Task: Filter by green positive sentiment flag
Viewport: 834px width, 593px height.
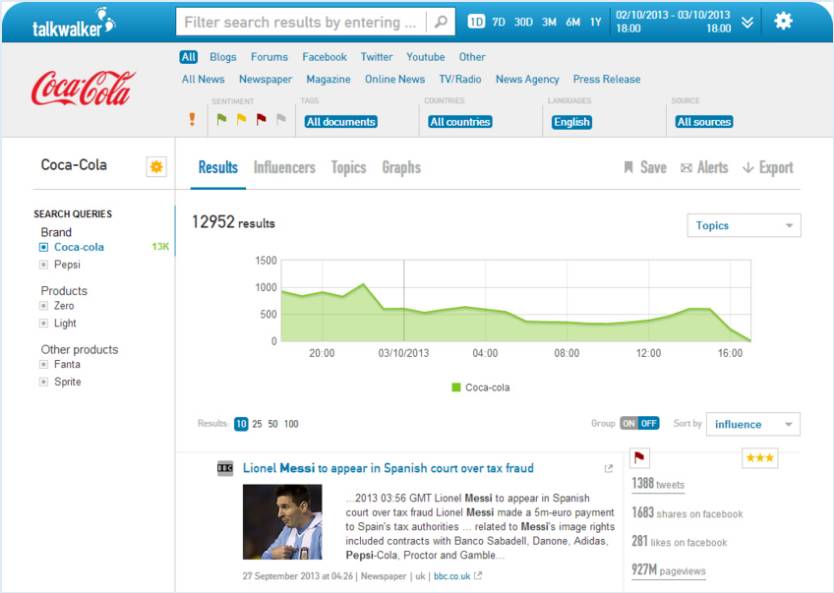Action: tap(221, 119)
